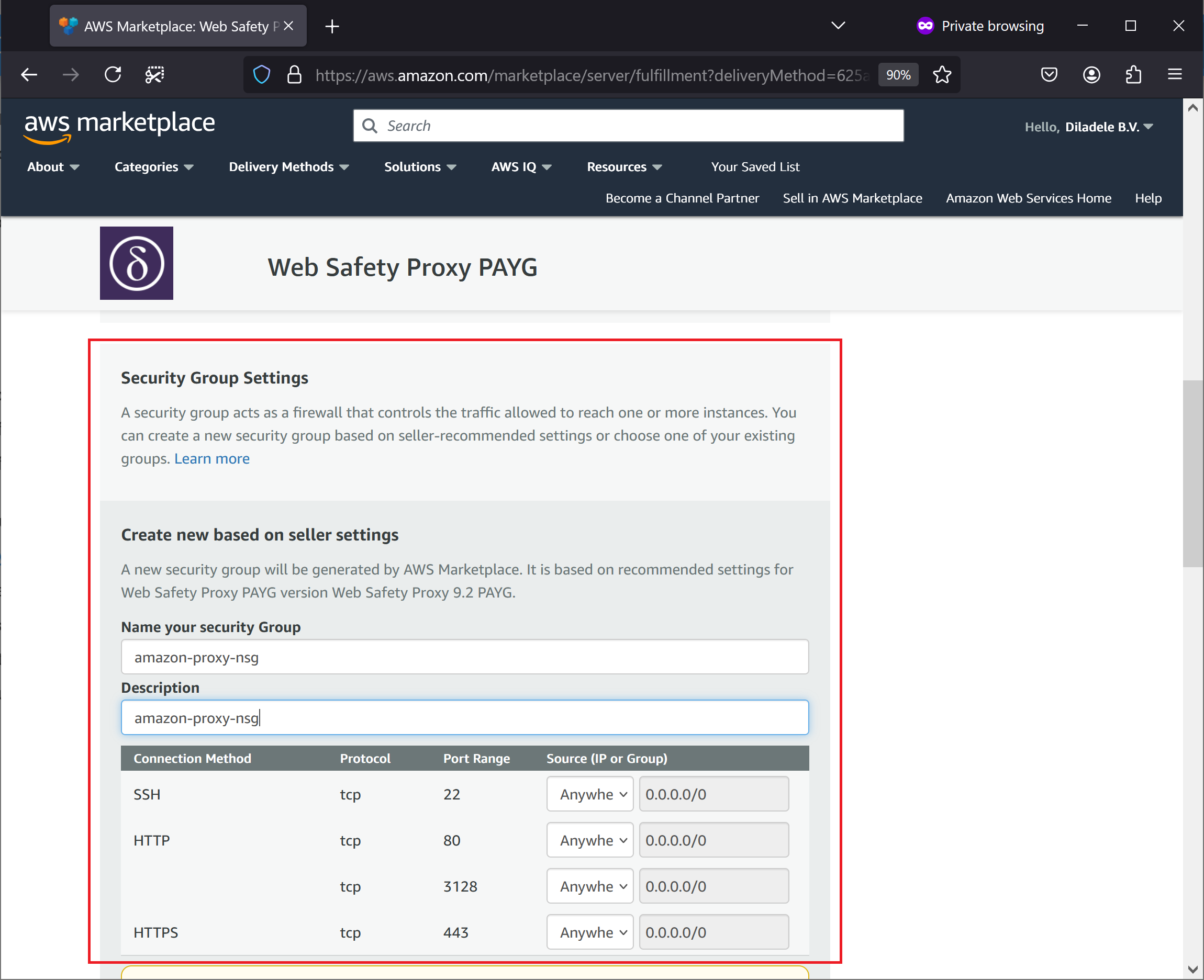The height and width of the screenshot is (980, 1204).
Task: Open Your Saved List link
Action: 755,167
